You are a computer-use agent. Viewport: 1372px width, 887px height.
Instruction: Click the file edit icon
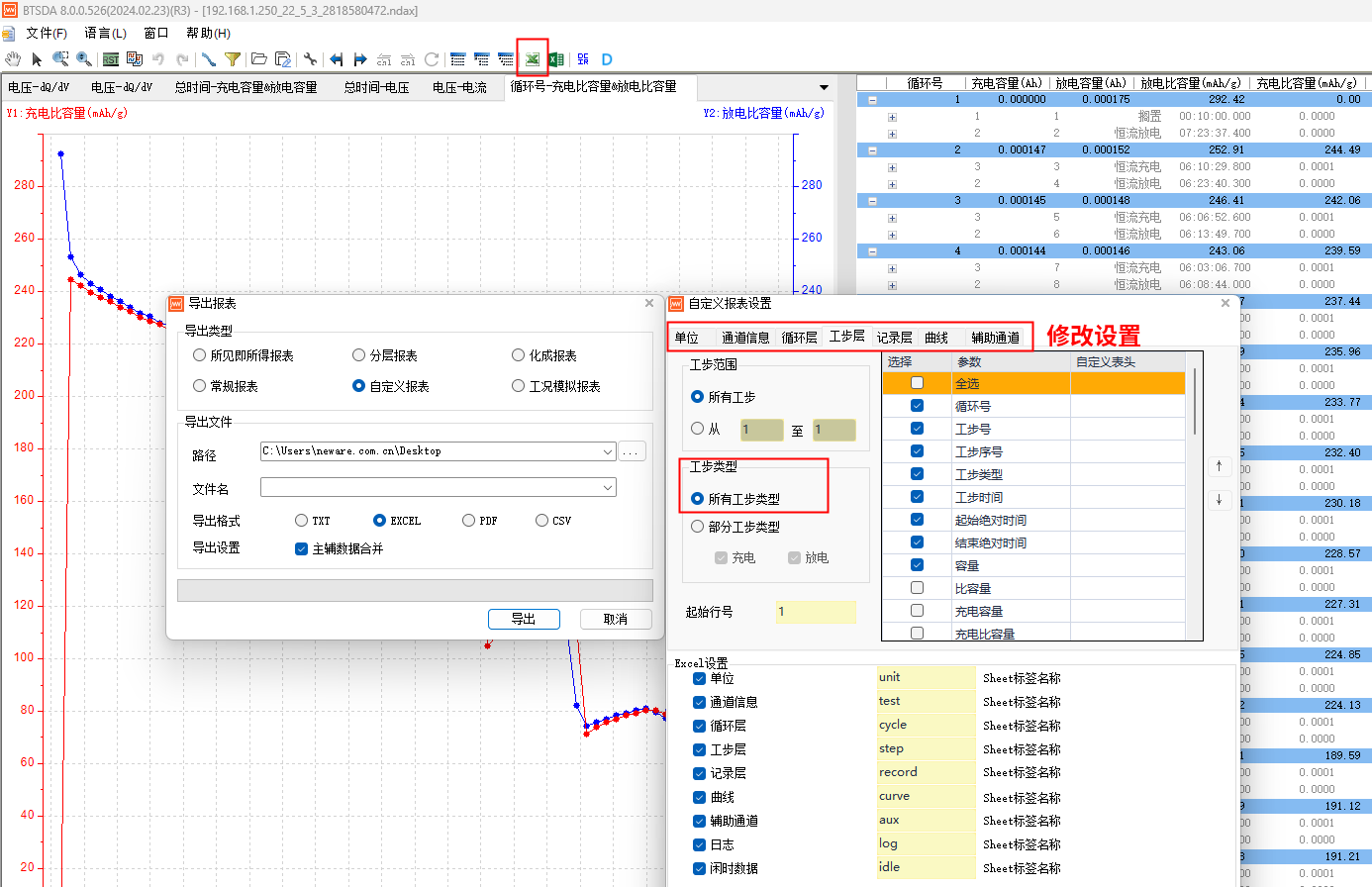click(x=283, y=59)
